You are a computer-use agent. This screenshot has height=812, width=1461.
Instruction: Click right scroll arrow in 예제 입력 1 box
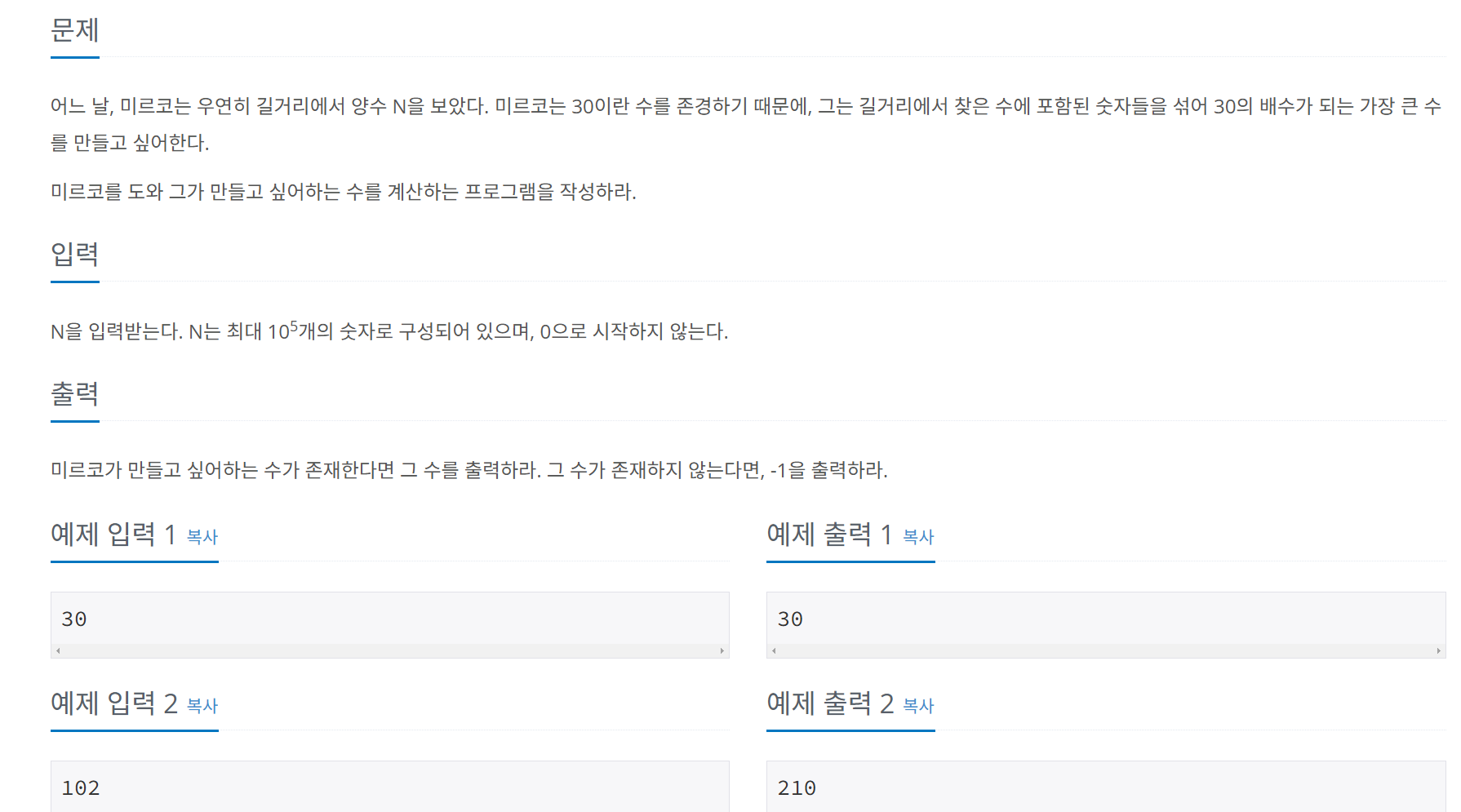click(722, 651)
